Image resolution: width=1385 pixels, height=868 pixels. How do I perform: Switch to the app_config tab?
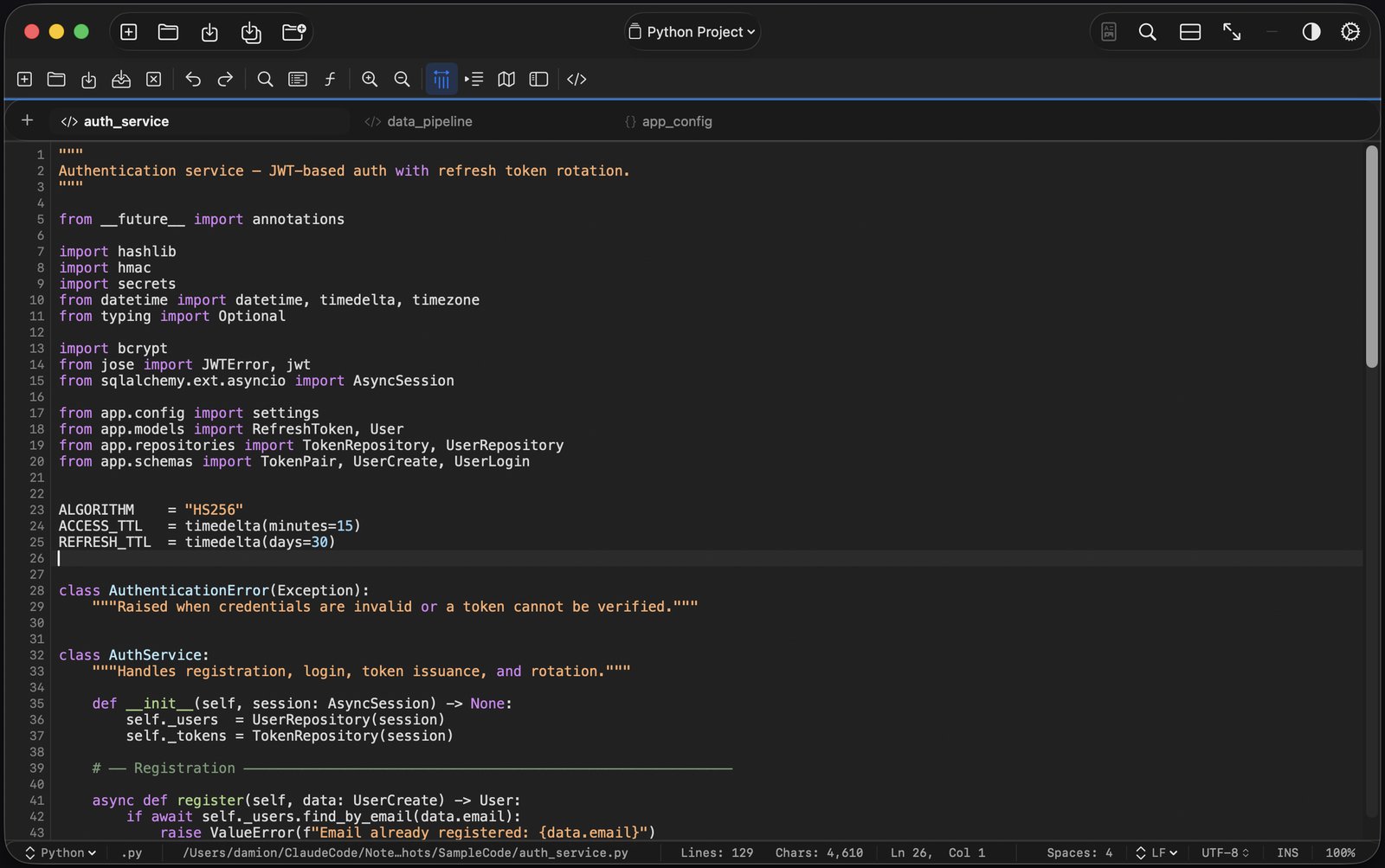[x=668, y=121]
